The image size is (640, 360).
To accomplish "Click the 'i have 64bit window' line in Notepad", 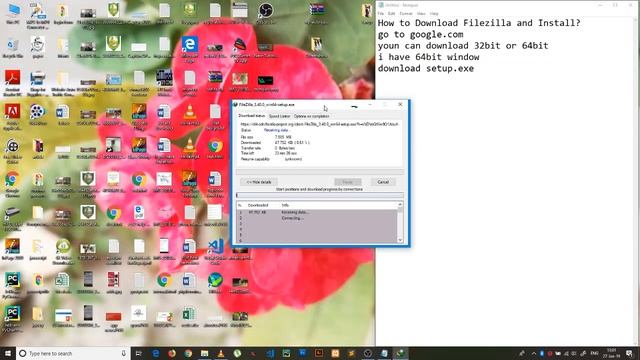I will (x=428, y=57).
